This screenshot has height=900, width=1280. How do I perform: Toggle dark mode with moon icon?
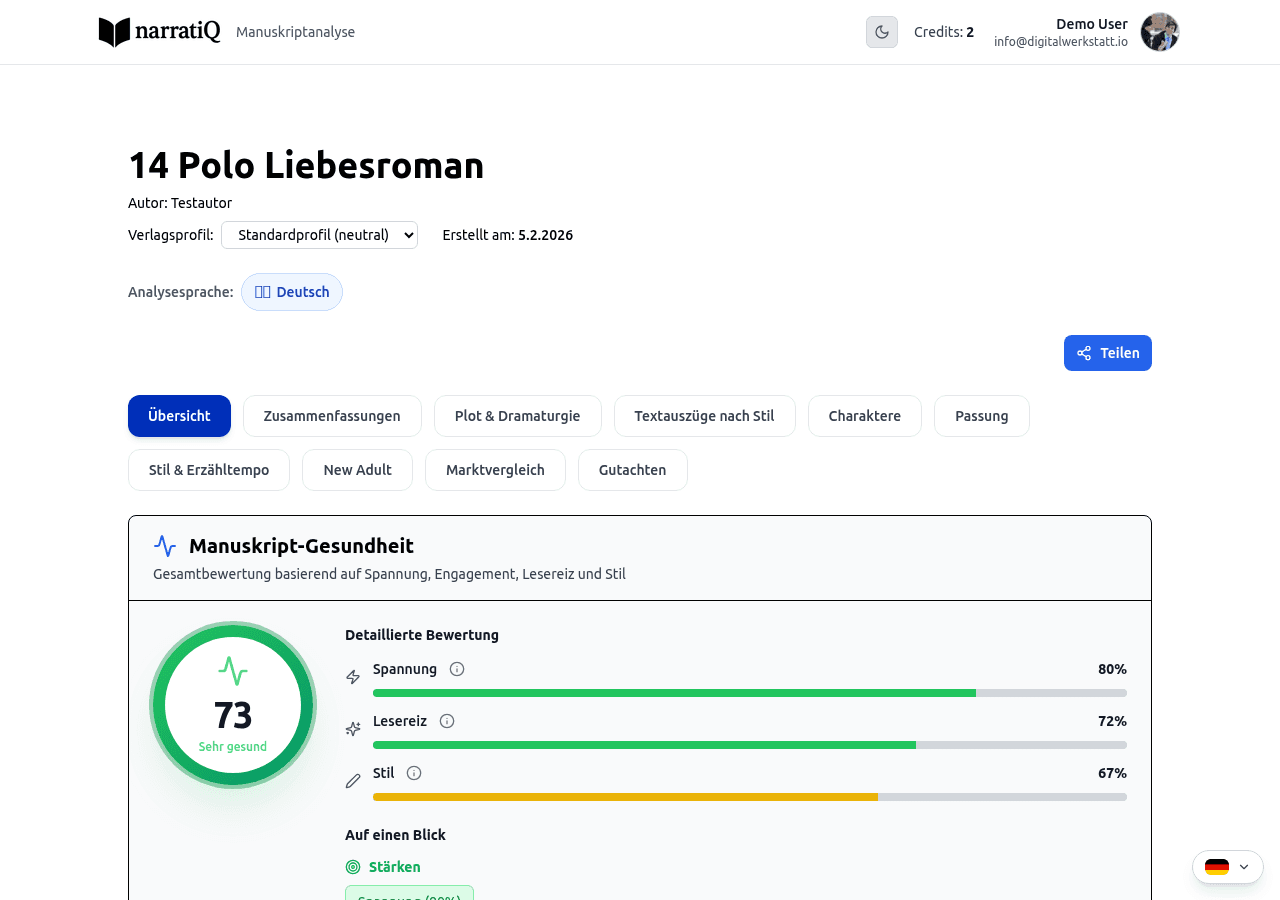pyautogui.click(x=881, y=32)
